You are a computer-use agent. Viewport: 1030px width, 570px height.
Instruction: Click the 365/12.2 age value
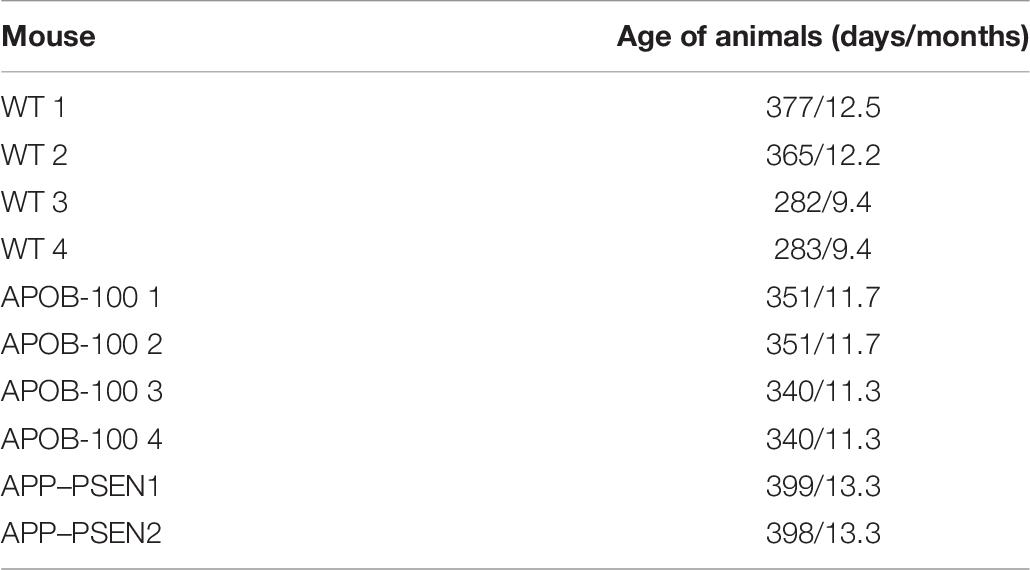[x=822, y=155]
